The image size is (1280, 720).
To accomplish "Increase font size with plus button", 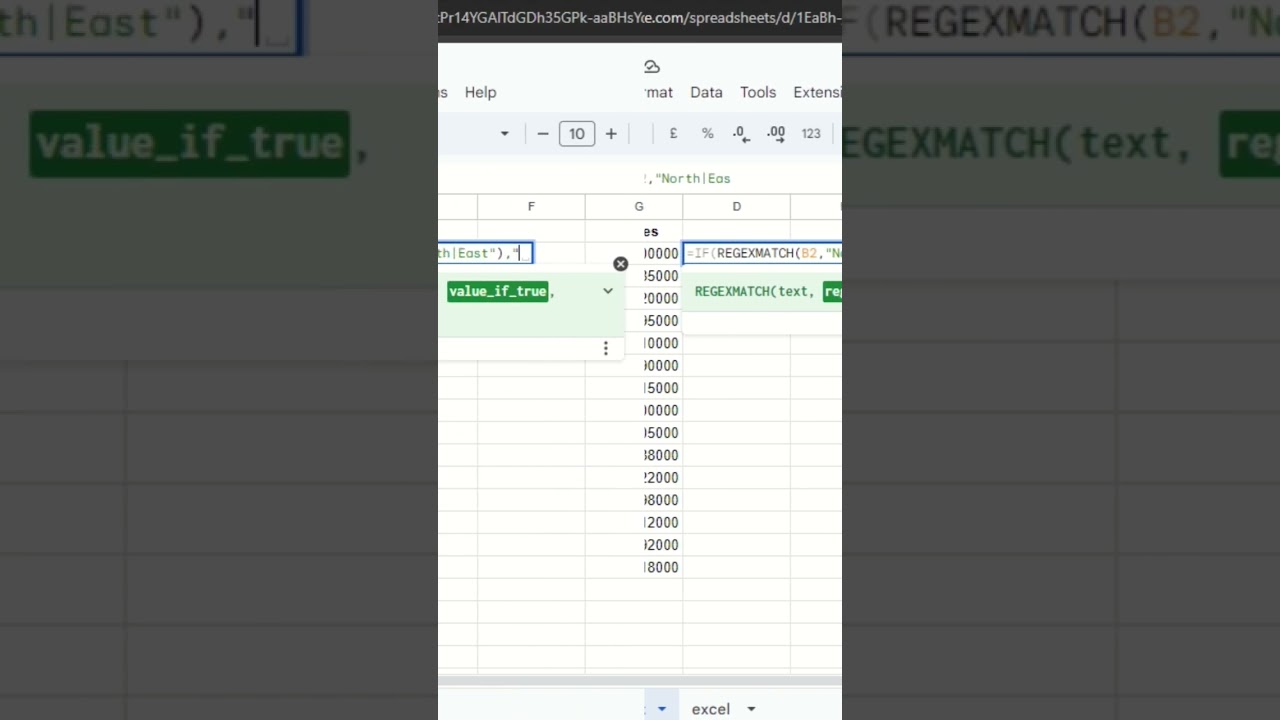I will click(x=611, y=133).
